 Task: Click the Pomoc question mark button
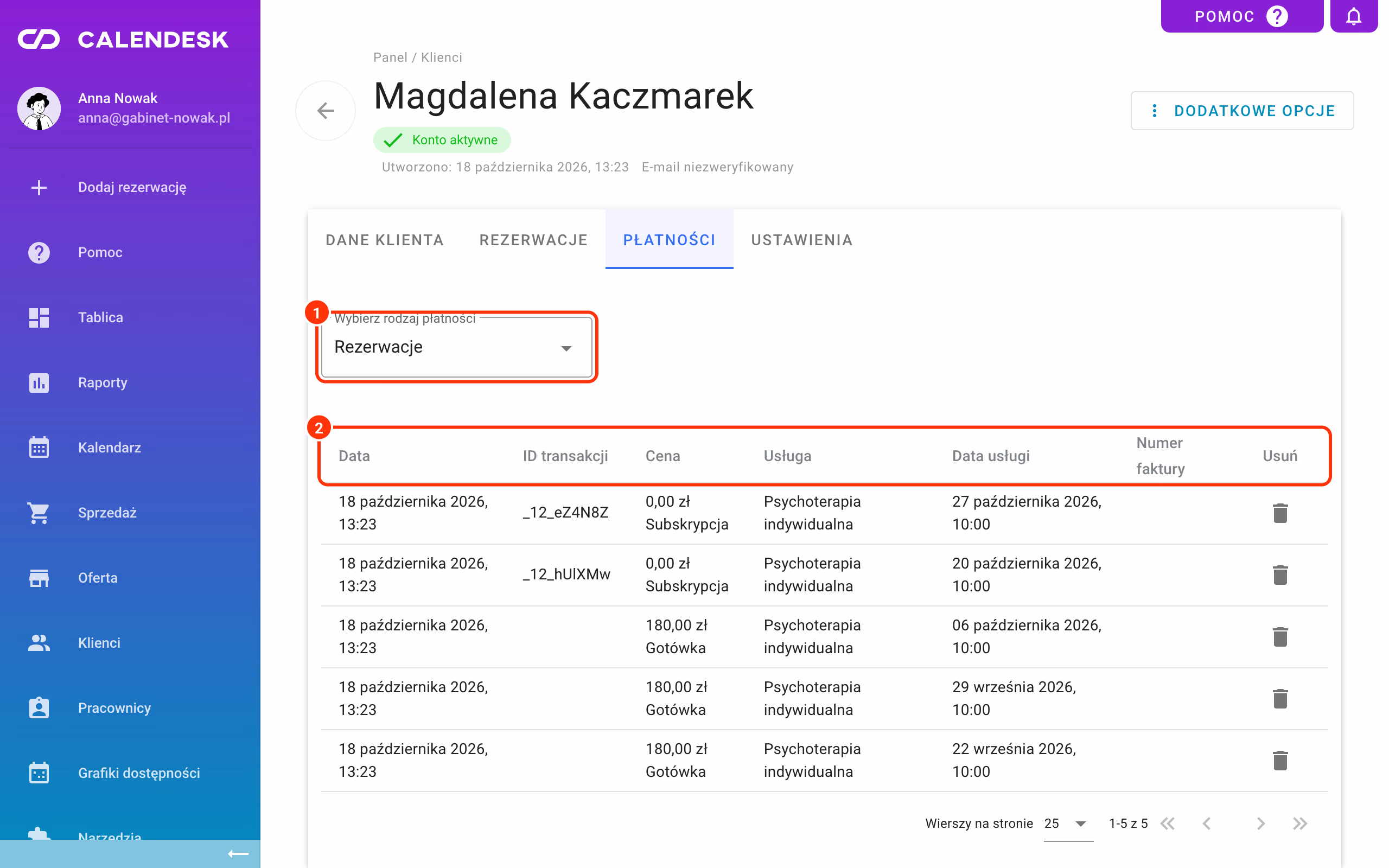pyautogui.click(x=1241, y=16)
